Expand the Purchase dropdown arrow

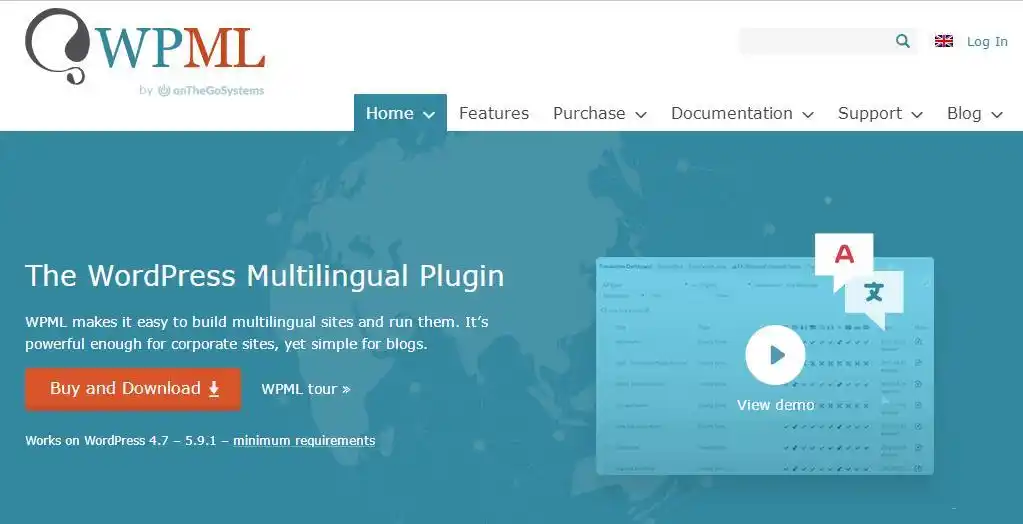641,115
